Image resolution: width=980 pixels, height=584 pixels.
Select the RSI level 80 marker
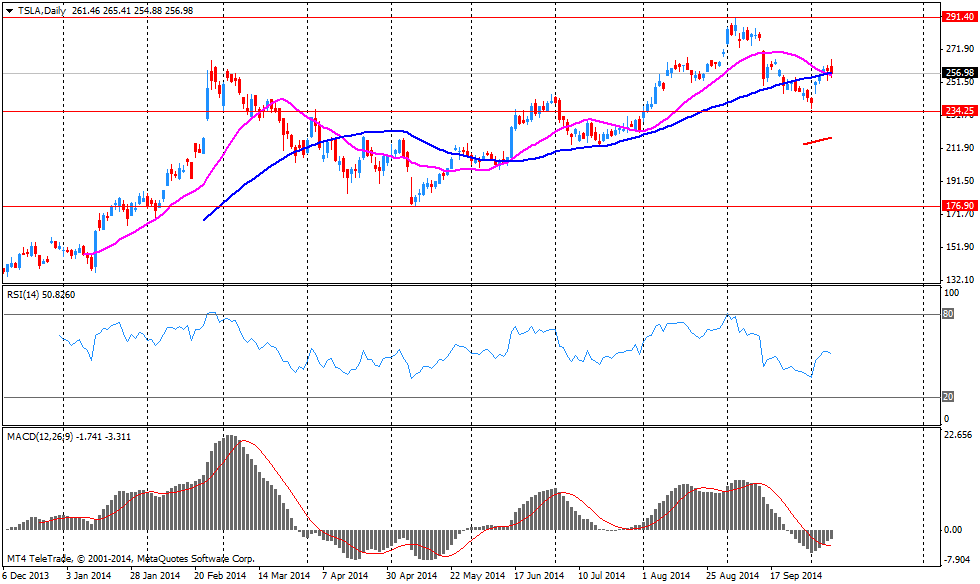click(948, 314)
